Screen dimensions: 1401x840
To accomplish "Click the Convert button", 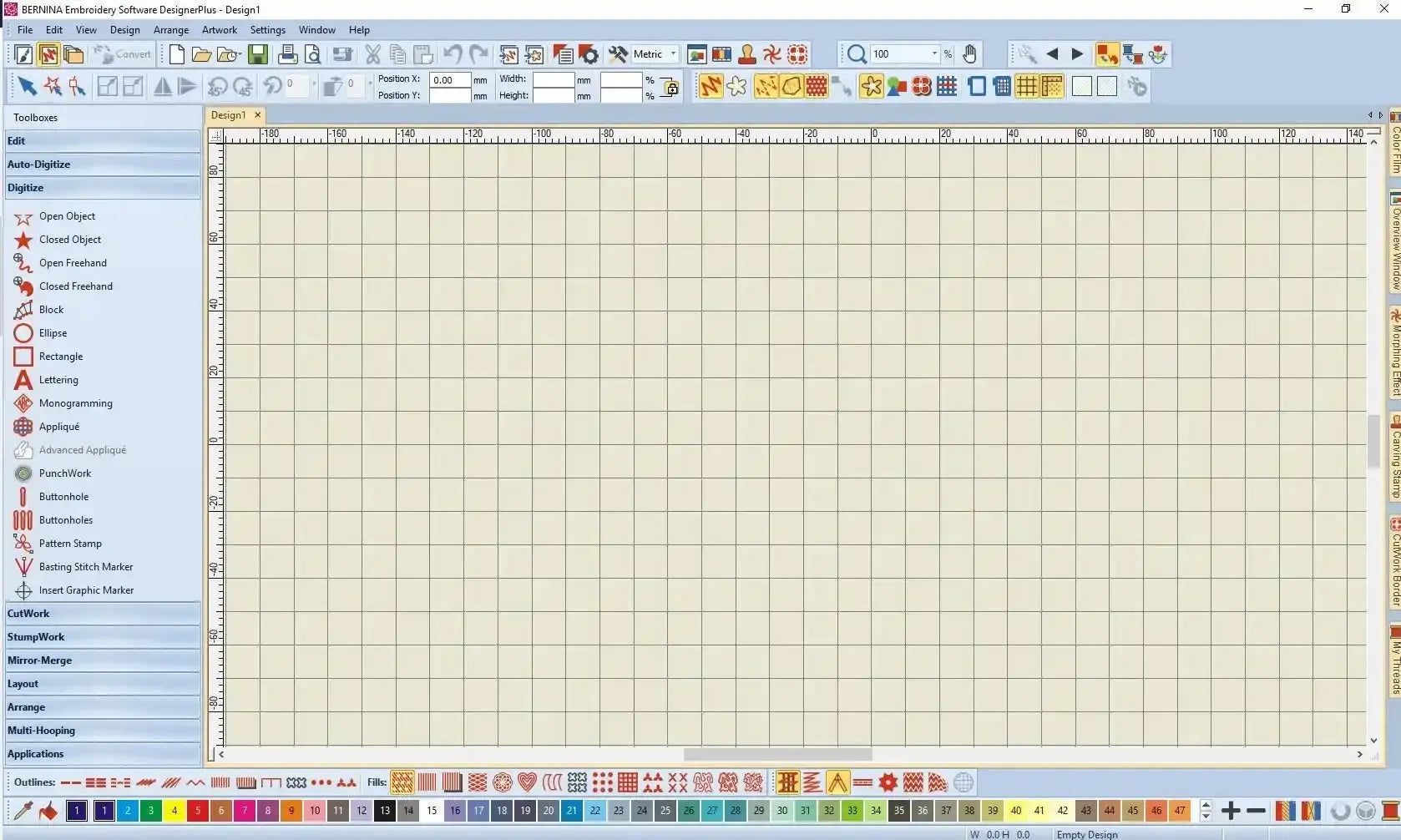I will [124, 55].
